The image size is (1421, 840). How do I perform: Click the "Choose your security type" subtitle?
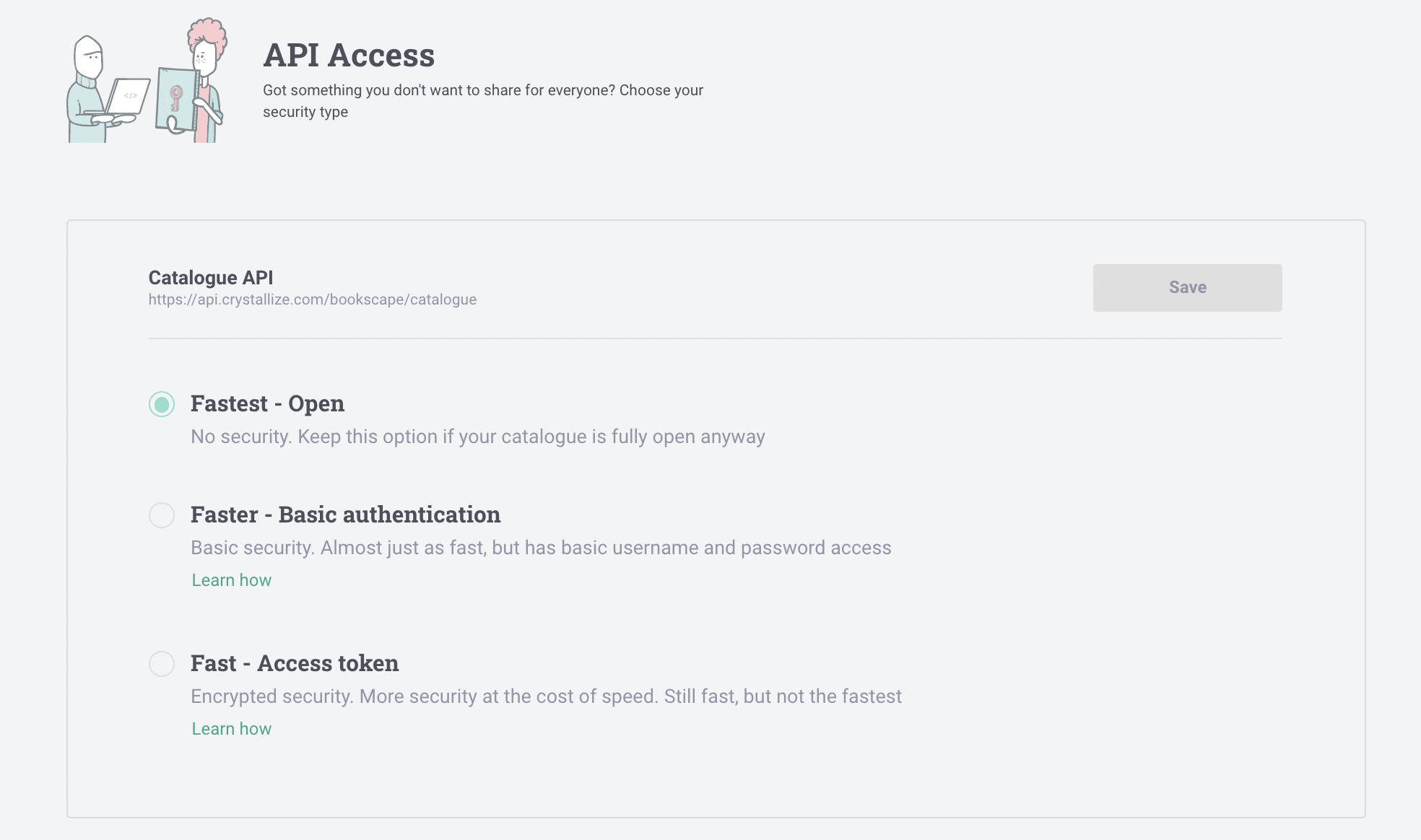click(483, 101)
